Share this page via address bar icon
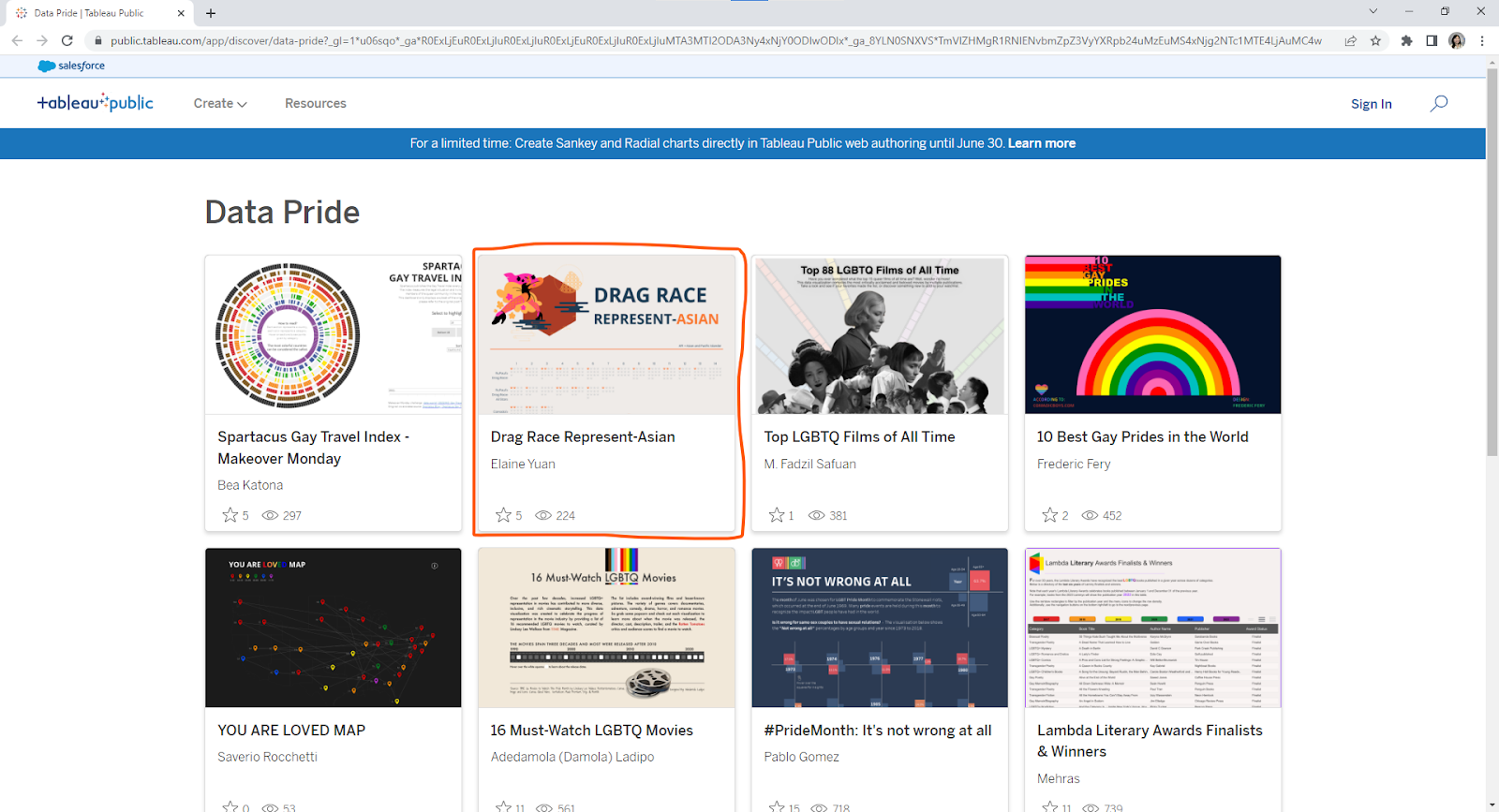This screenshot has height=812, width=1499. [x=1350, y=40]
